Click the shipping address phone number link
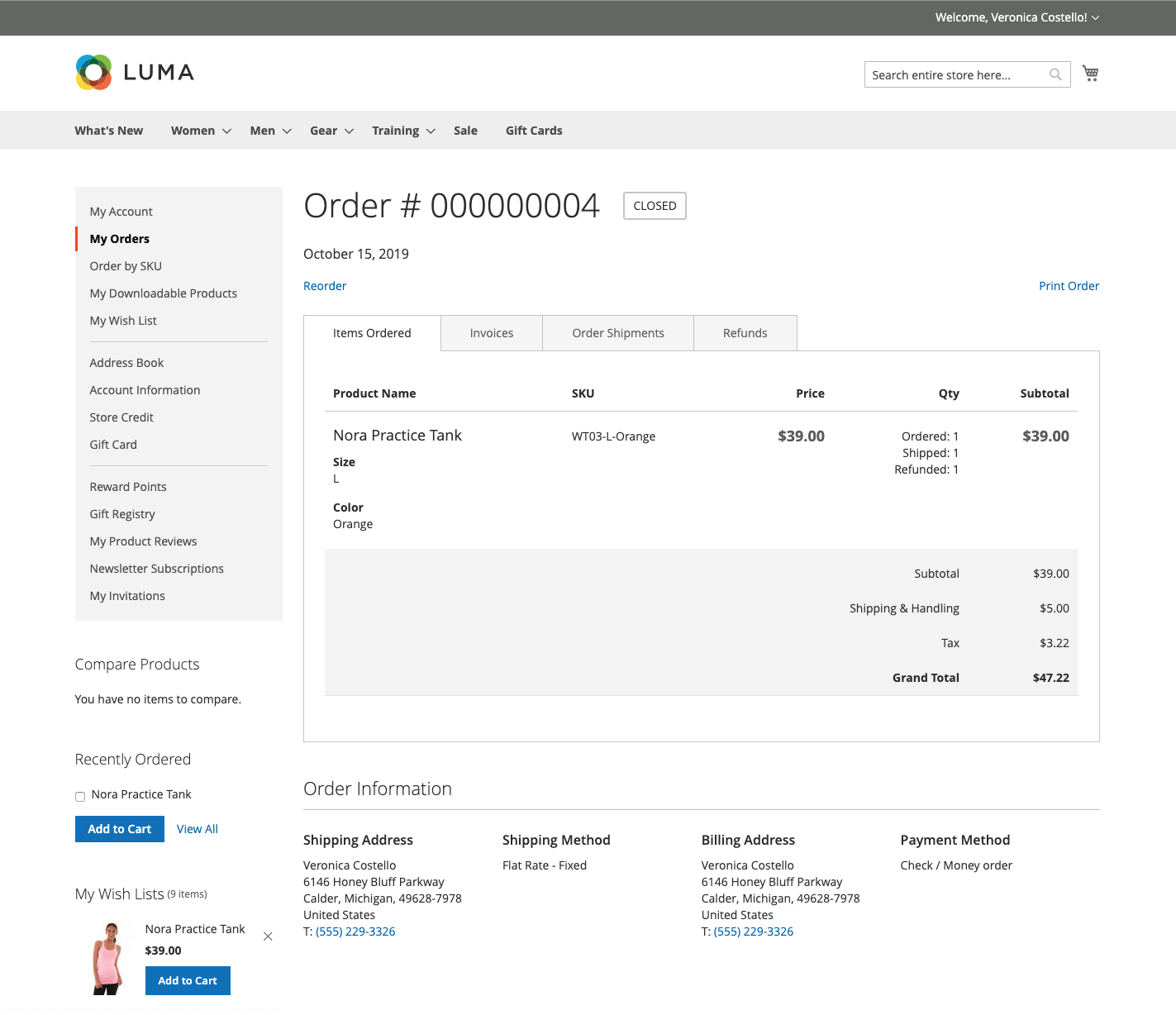The width and height of the screenshot is (1176, 1015). click(x=355, y=932)
